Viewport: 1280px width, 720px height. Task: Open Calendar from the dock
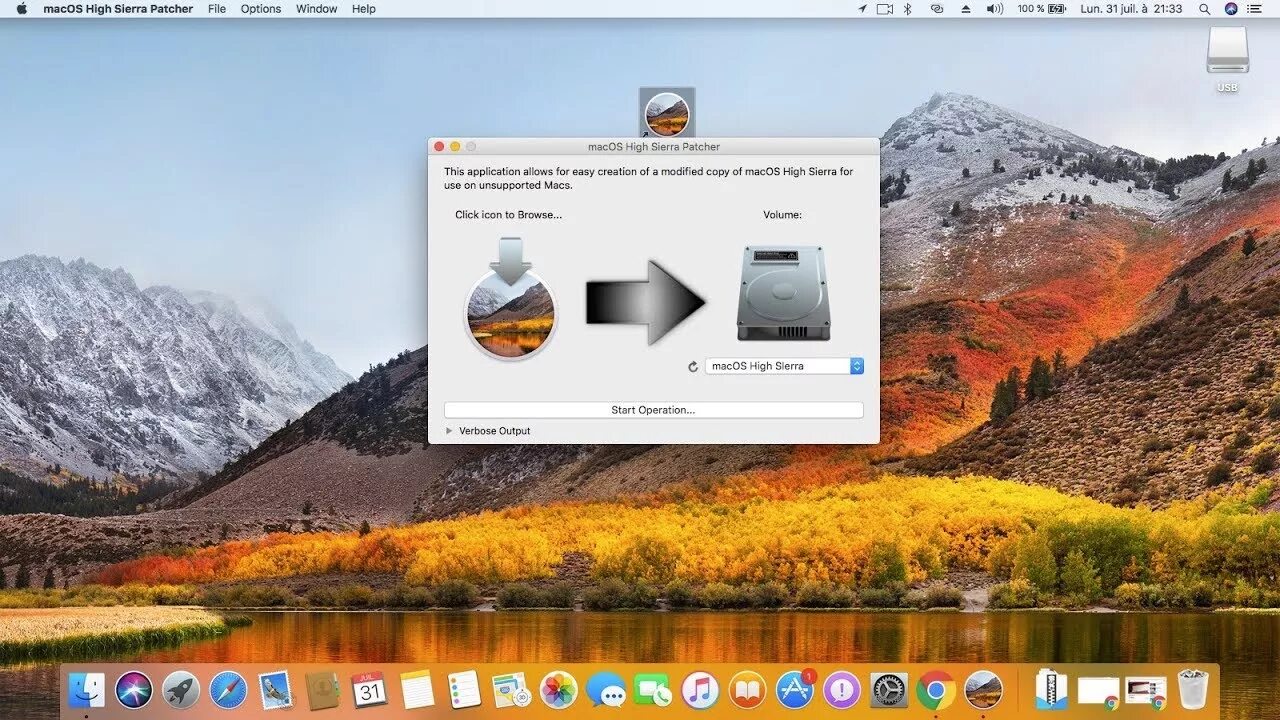(x=369, y=690)
